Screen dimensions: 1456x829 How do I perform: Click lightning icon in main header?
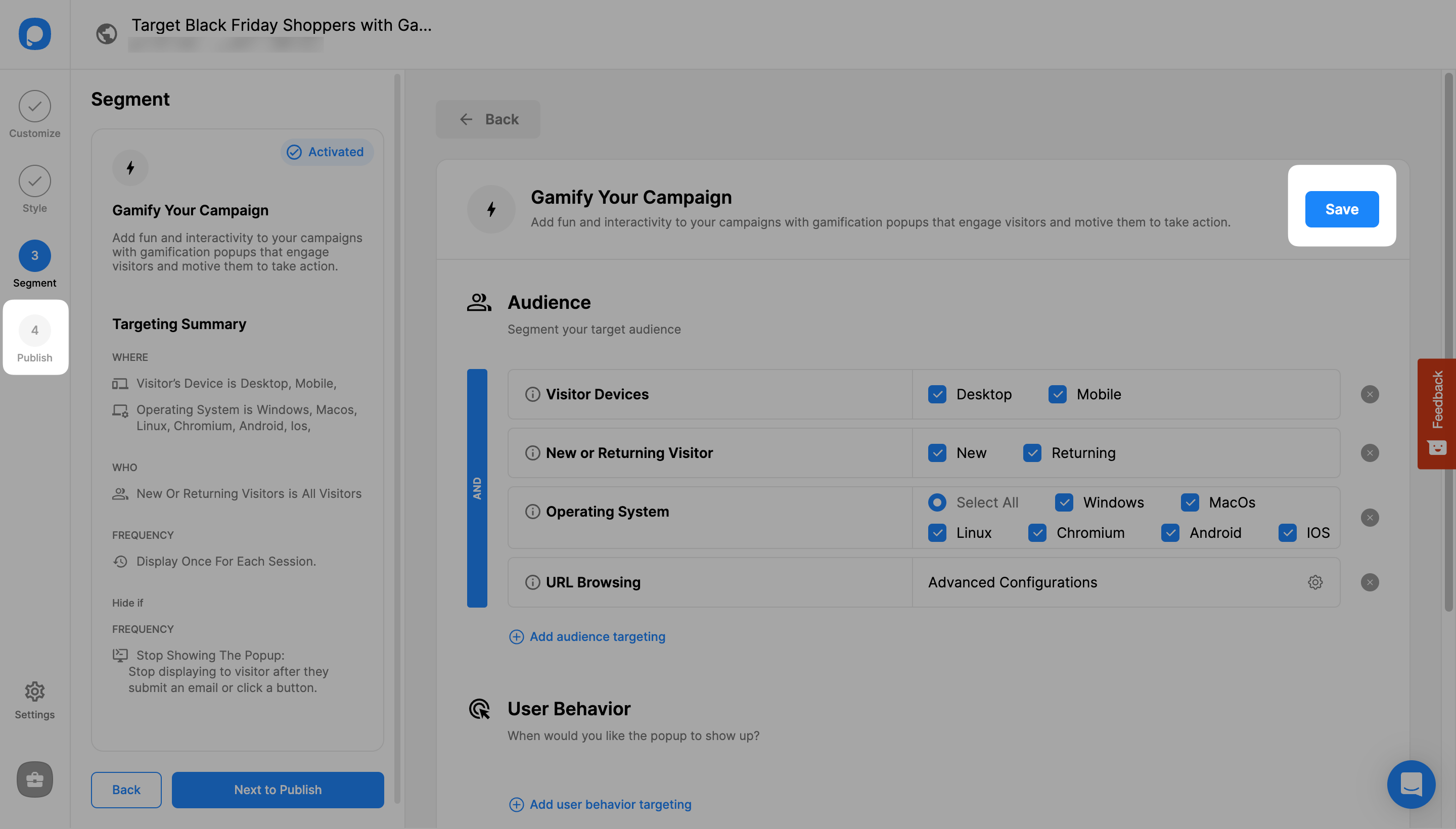tap(491, 209)
